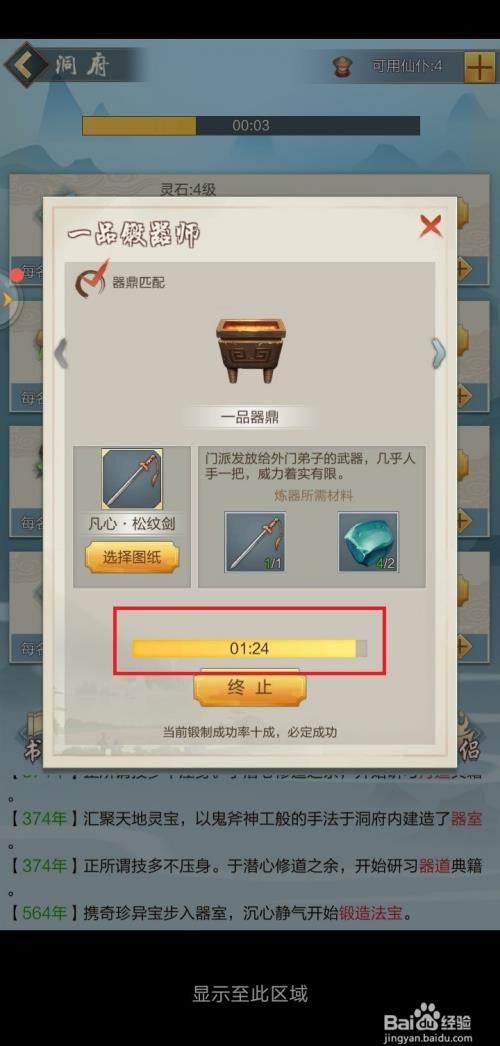Screen dimensions: 500x1046
Task: Stop forging with the 终止 button
Action: [250, 688]
